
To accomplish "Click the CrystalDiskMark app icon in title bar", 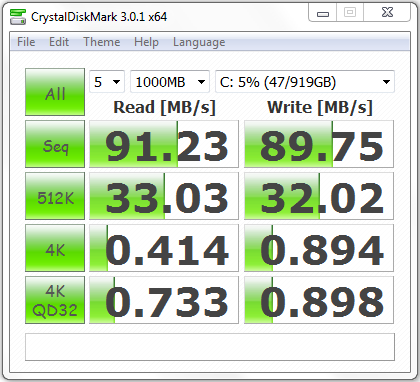I will [18, 17].
